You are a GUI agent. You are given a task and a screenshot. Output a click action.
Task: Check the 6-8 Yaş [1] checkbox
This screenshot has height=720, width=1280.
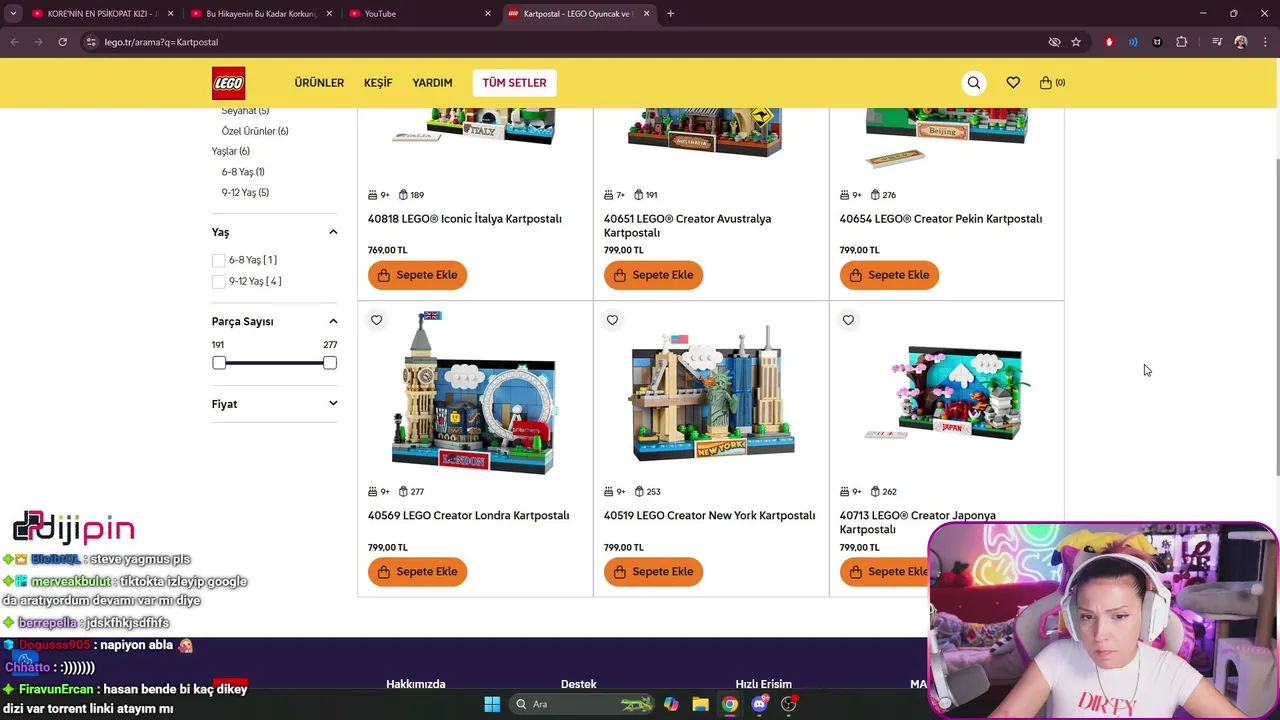click(218, 260)
